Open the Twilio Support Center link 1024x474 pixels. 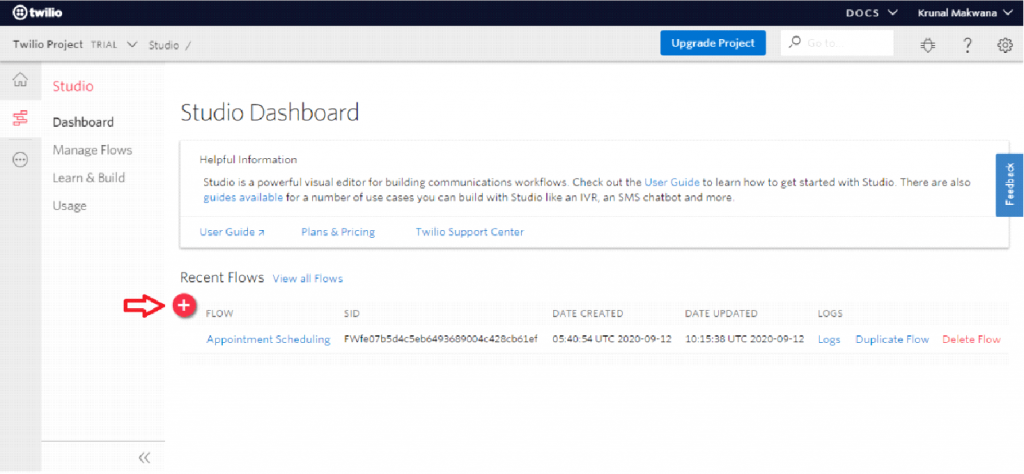point(470,232)
